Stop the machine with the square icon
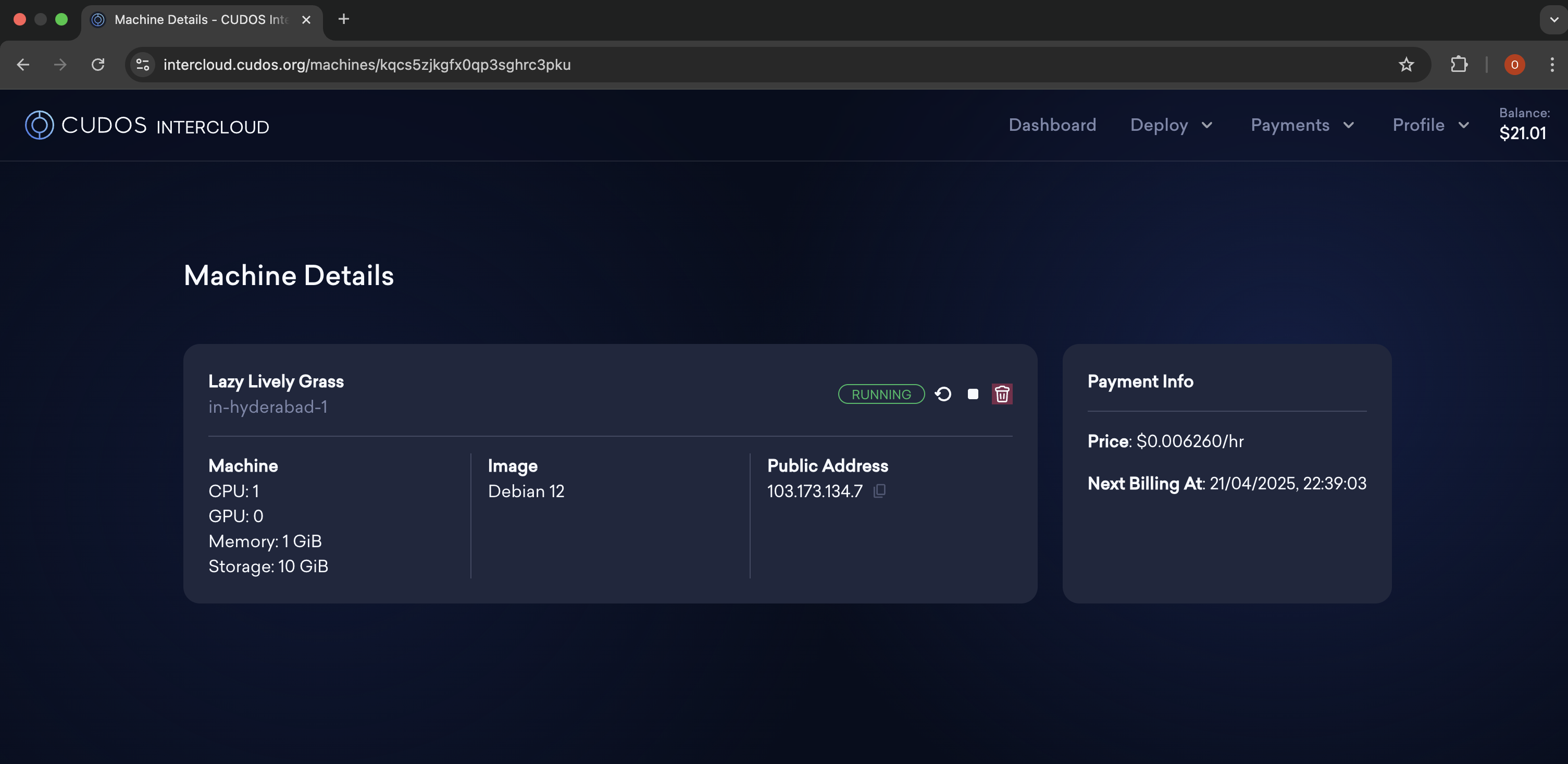The height and width of the screenshot is (764, 1568). click(x=973, y=395)
